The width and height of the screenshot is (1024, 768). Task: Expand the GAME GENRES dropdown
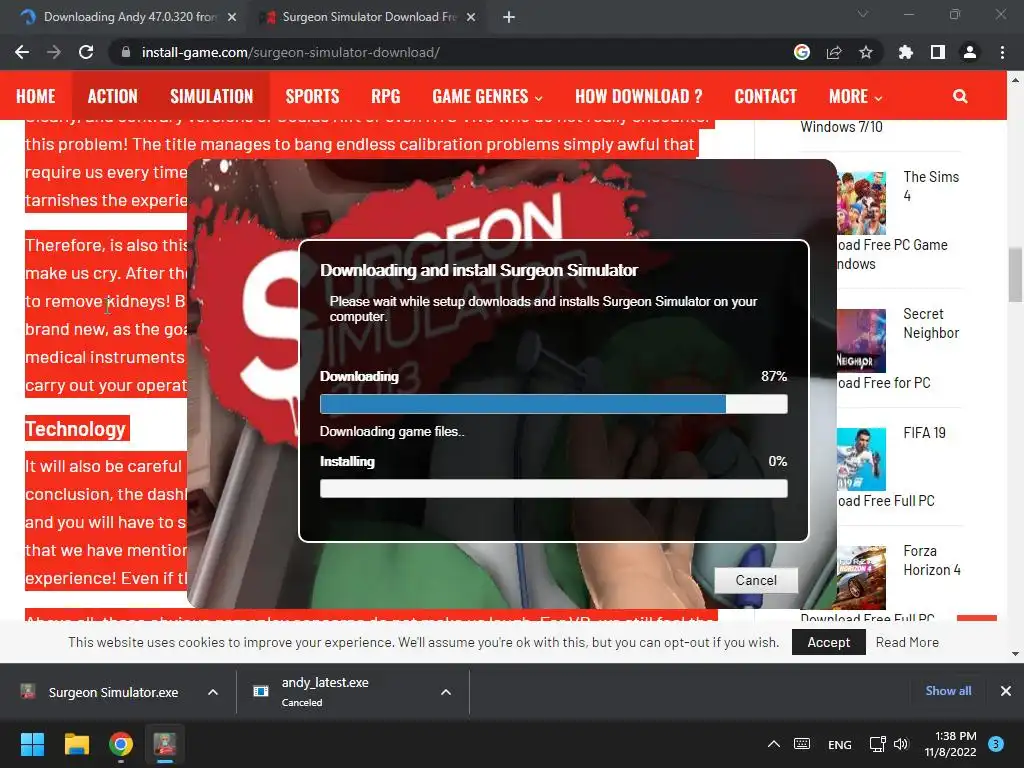coord(487,97)
